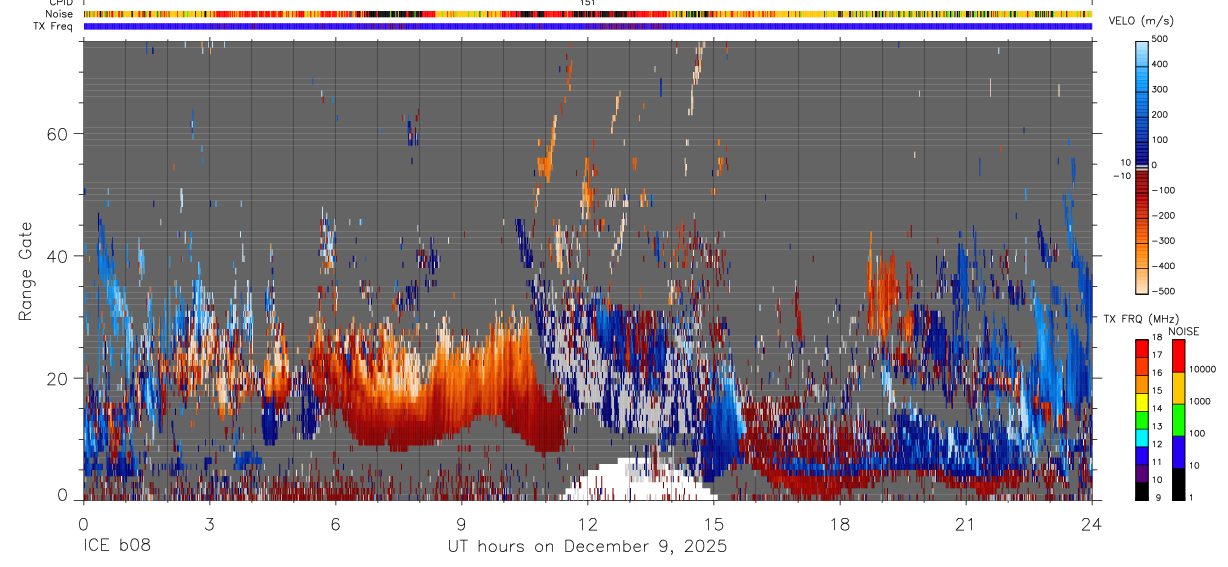Image resolution: width=1228 pixels, height=567 pixels.
Task: Click the TX Freq strip above the plot
Action: [x=587, y=26]
